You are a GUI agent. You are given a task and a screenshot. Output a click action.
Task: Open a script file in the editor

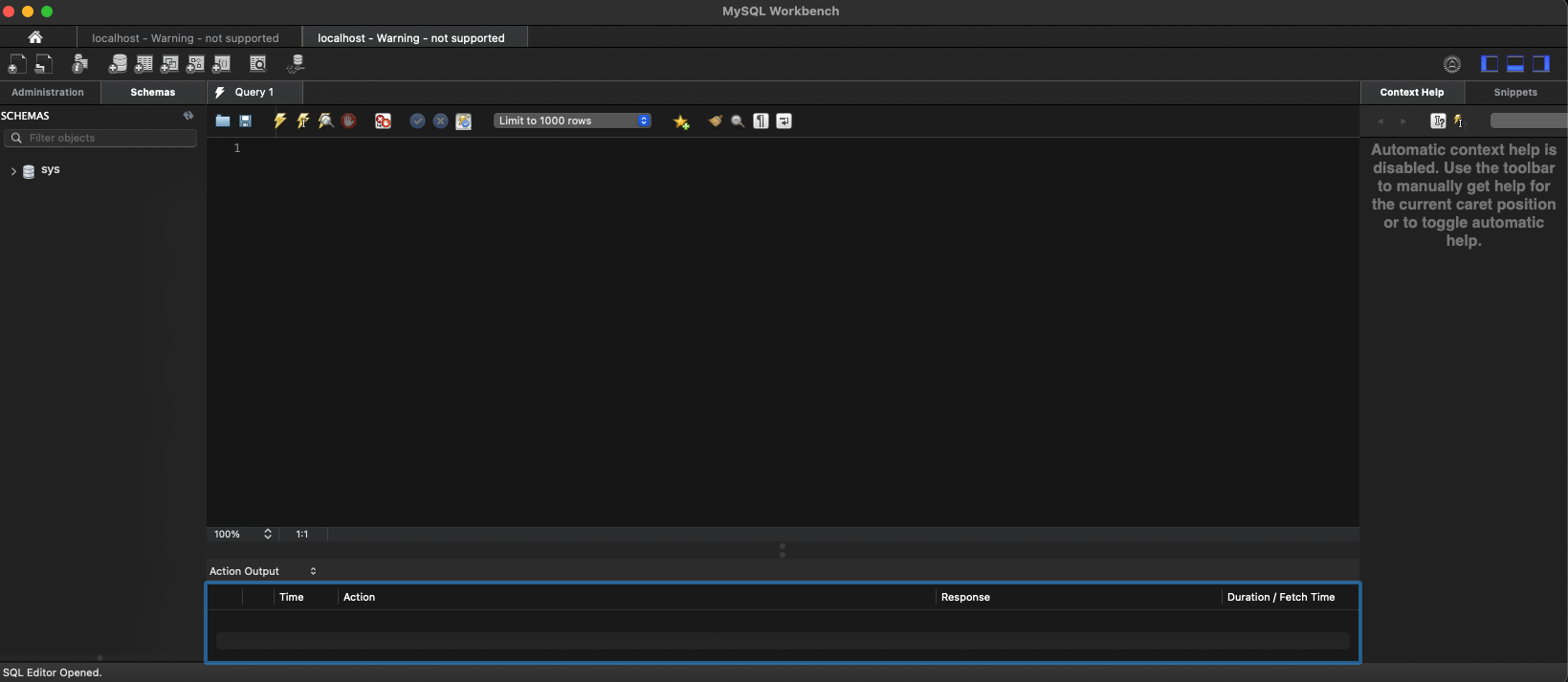tap(223, 121)
